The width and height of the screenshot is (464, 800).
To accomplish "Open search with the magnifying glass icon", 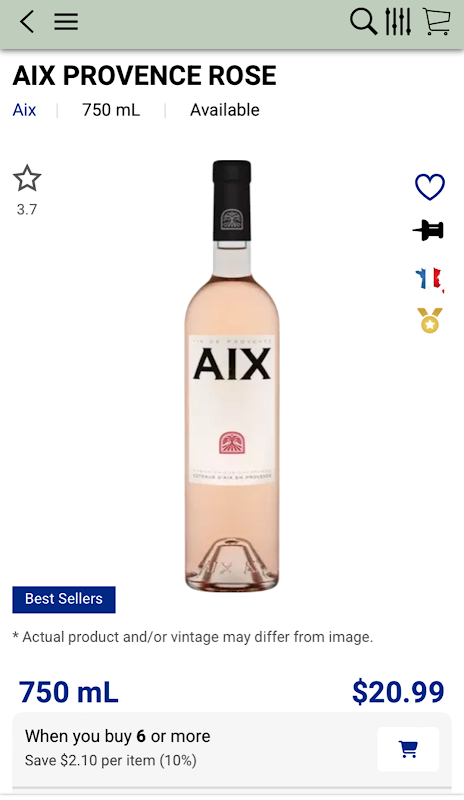I will [363, 22].
